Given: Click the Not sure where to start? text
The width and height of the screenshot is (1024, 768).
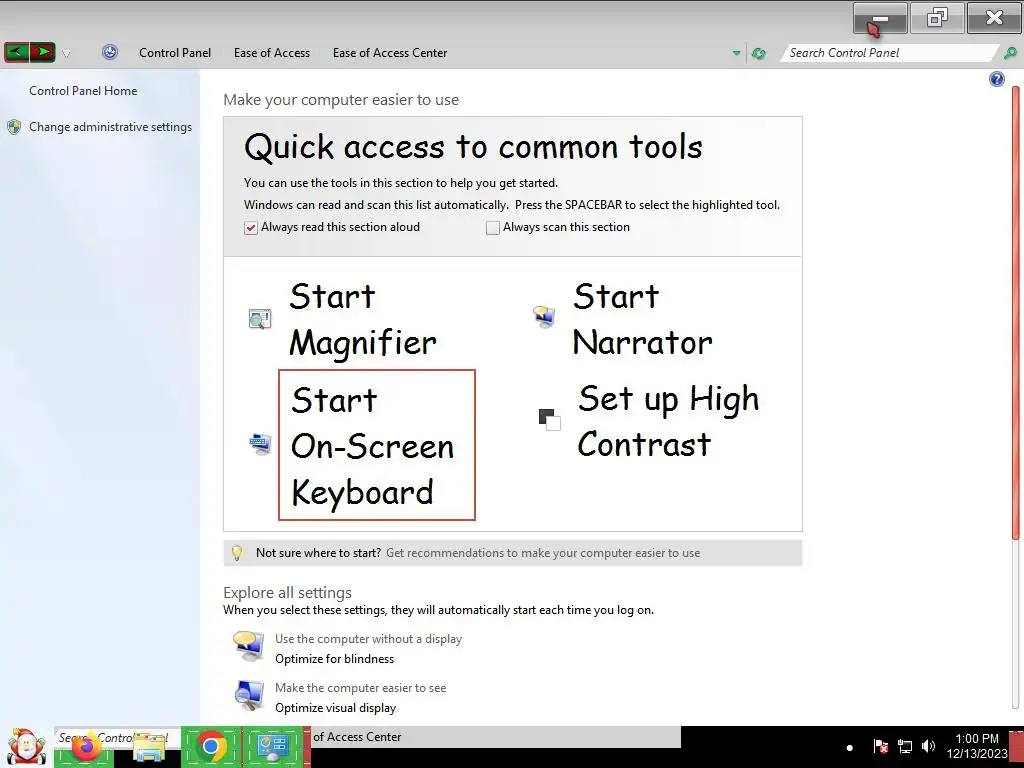Looking at the screenshot, I should pyautogui.click(x=318, y=553).
